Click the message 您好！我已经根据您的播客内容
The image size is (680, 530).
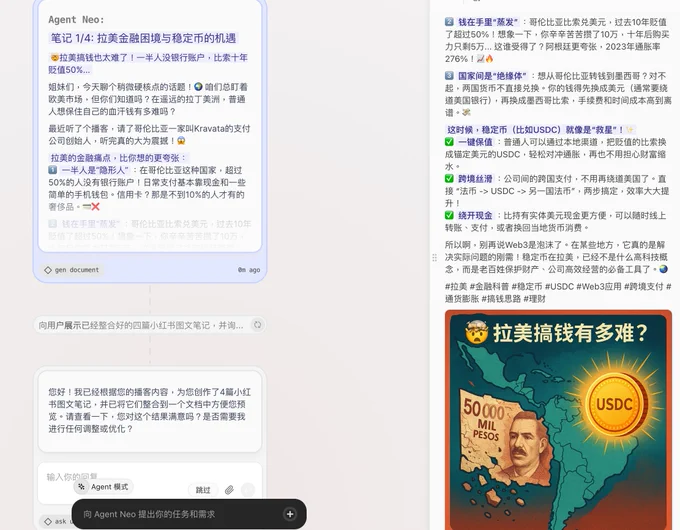[150, 410]
